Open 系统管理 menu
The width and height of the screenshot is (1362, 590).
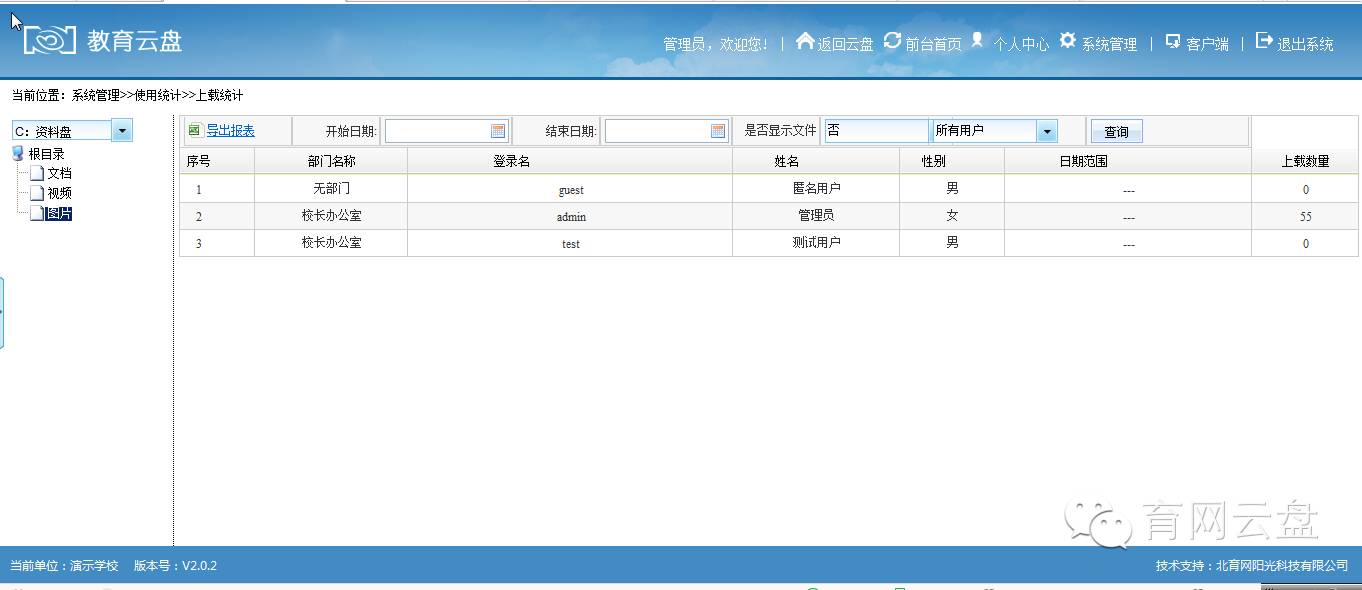tap(1110, 44)
